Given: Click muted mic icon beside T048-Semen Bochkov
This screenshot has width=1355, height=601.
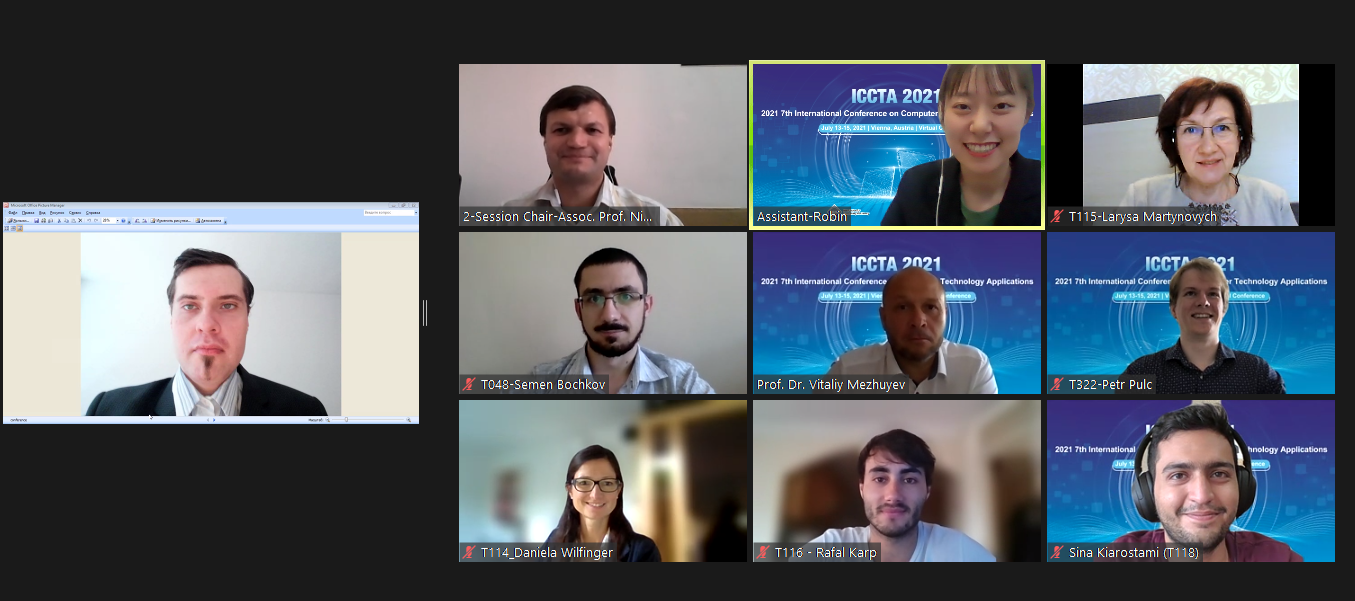Looking at the screenshot, I should coord(469,384).
